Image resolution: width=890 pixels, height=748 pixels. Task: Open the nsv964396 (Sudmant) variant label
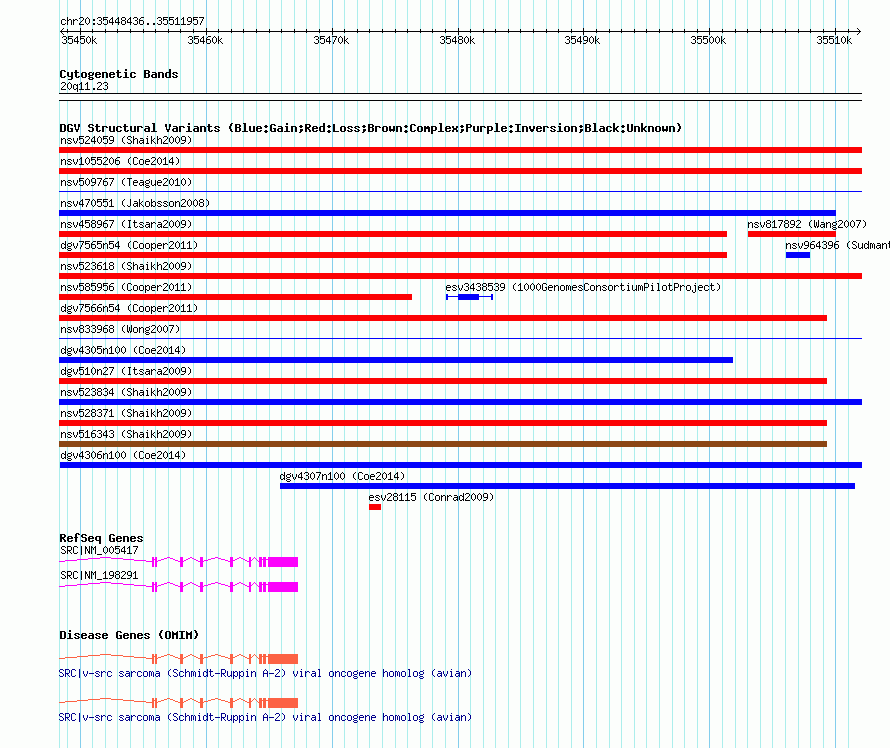(837, 245)
